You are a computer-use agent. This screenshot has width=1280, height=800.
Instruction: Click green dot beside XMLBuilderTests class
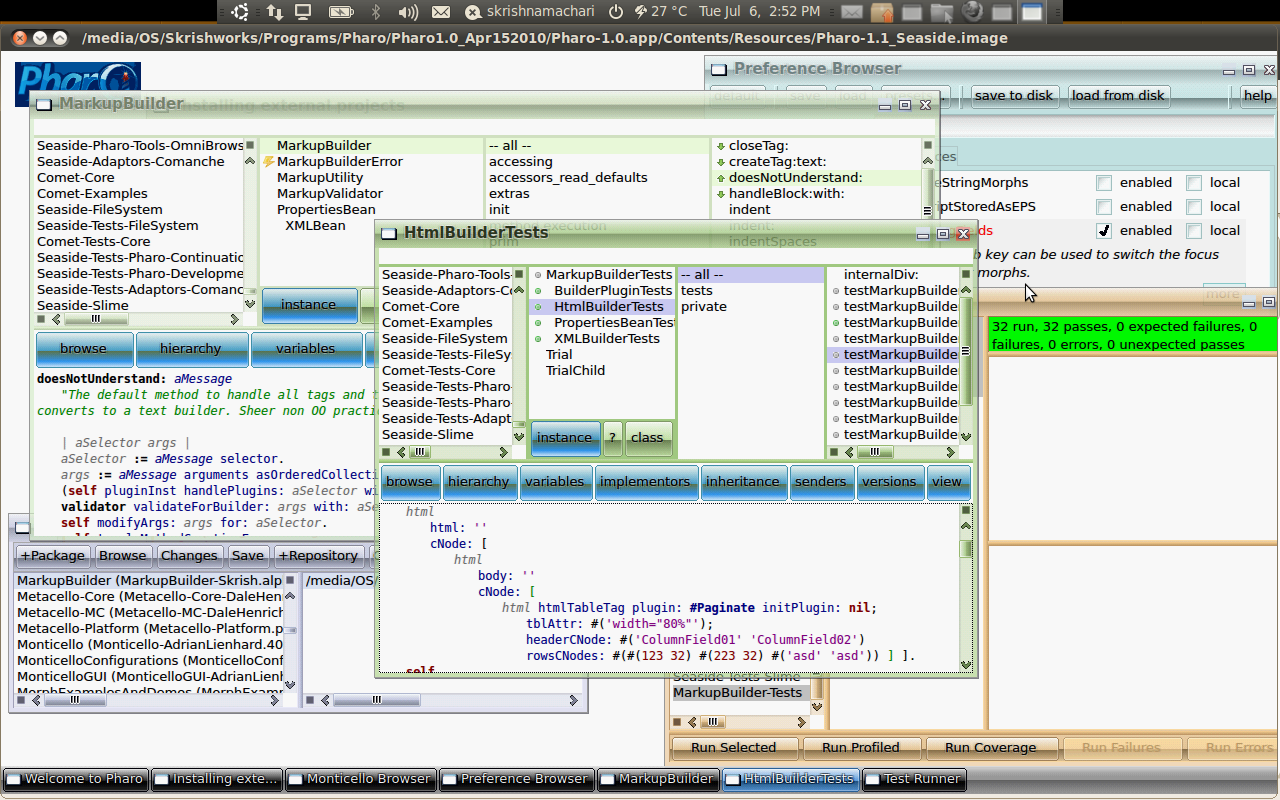(x=538, y=339)
